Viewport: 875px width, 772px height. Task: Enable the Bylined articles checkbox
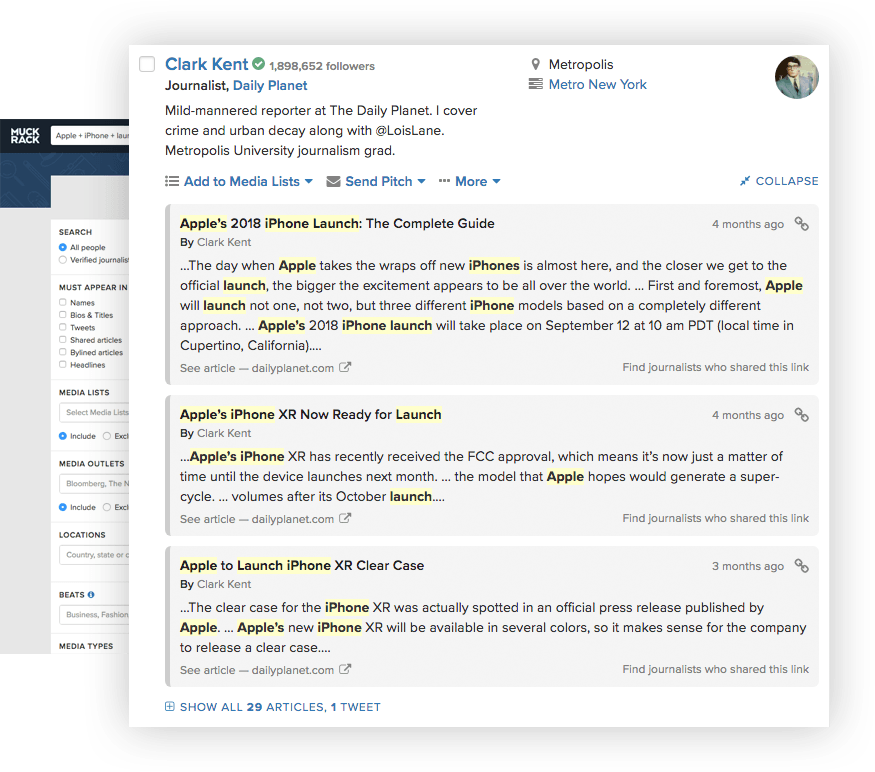63,352
